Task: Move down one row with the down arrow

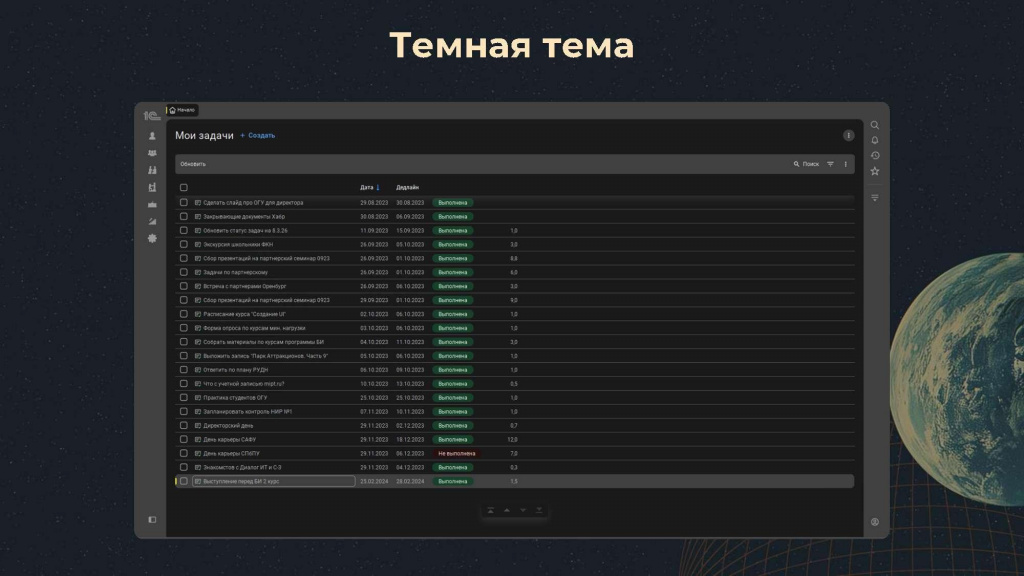Action: [522, 510]
